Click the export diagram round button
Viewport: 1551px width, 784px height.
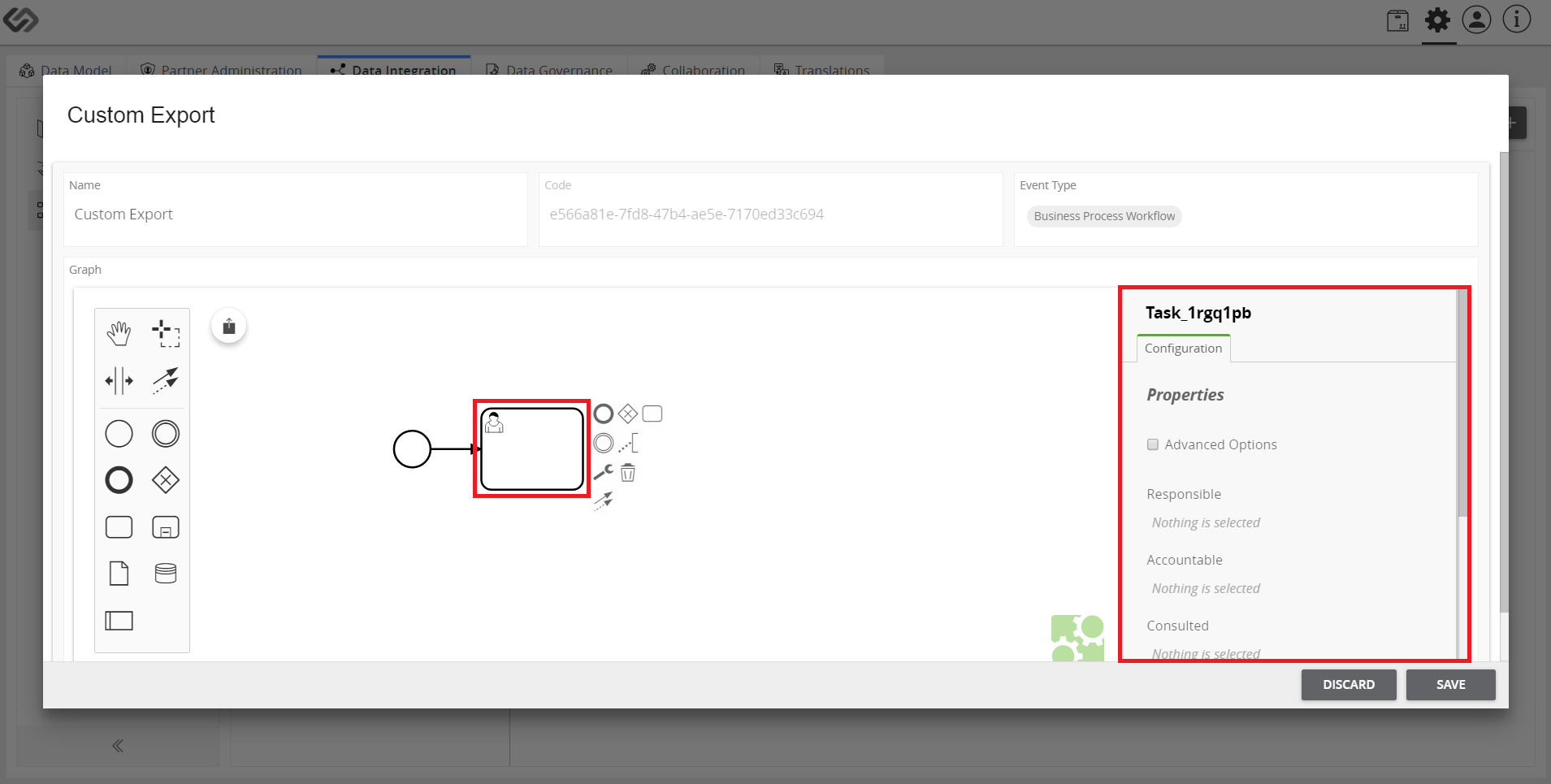click(229, 326)
